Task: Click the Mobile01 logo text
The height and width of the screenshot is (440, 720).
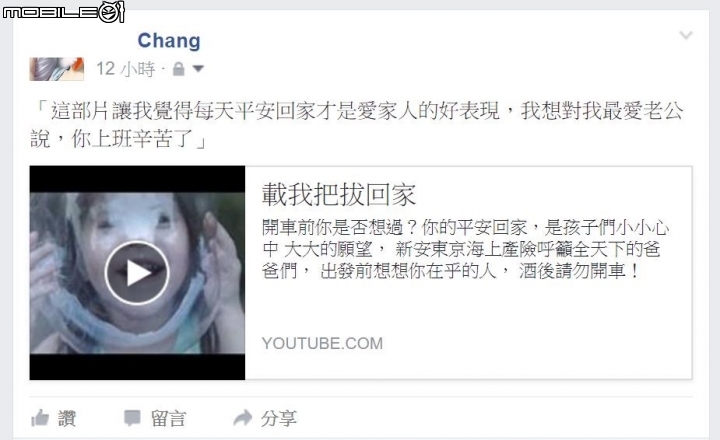Action: (x=50, y=12)
